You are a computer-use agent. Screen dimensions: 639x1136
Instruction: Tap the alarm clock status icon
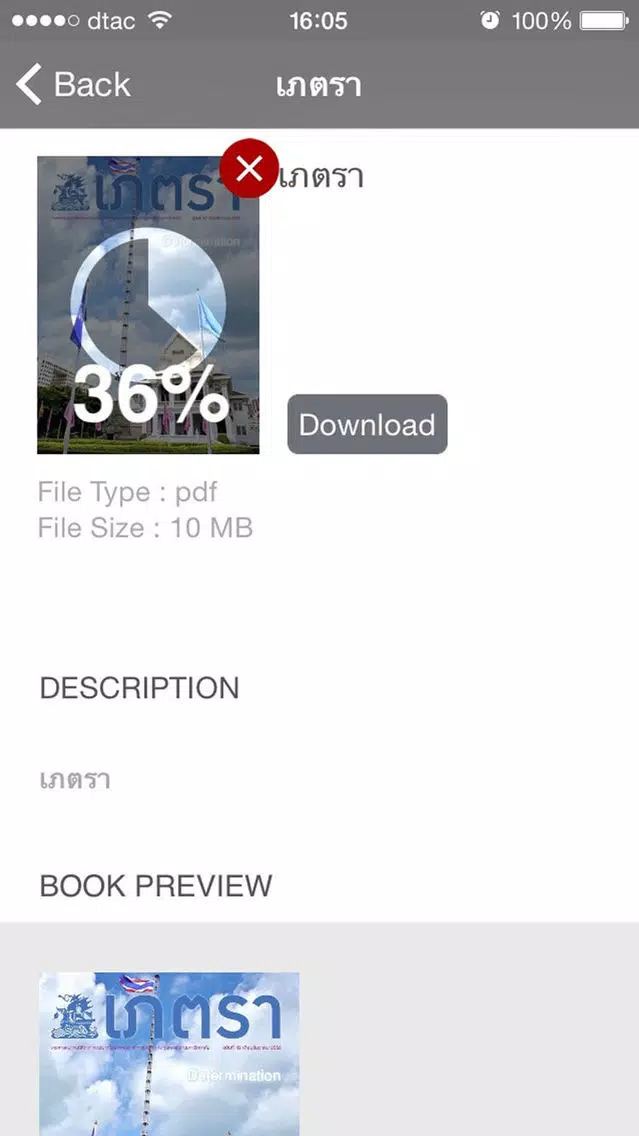pyautogui.click(x=490, y=20)
